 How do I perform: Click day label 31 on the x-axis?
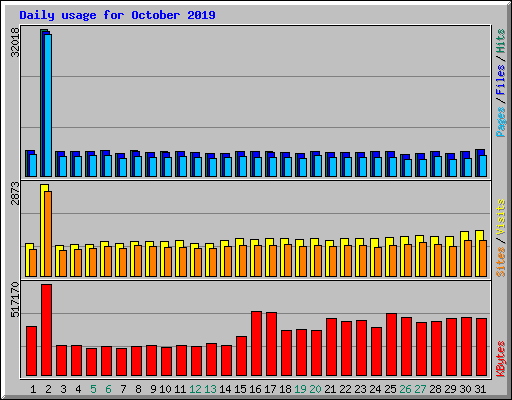[x=480, y=389]
